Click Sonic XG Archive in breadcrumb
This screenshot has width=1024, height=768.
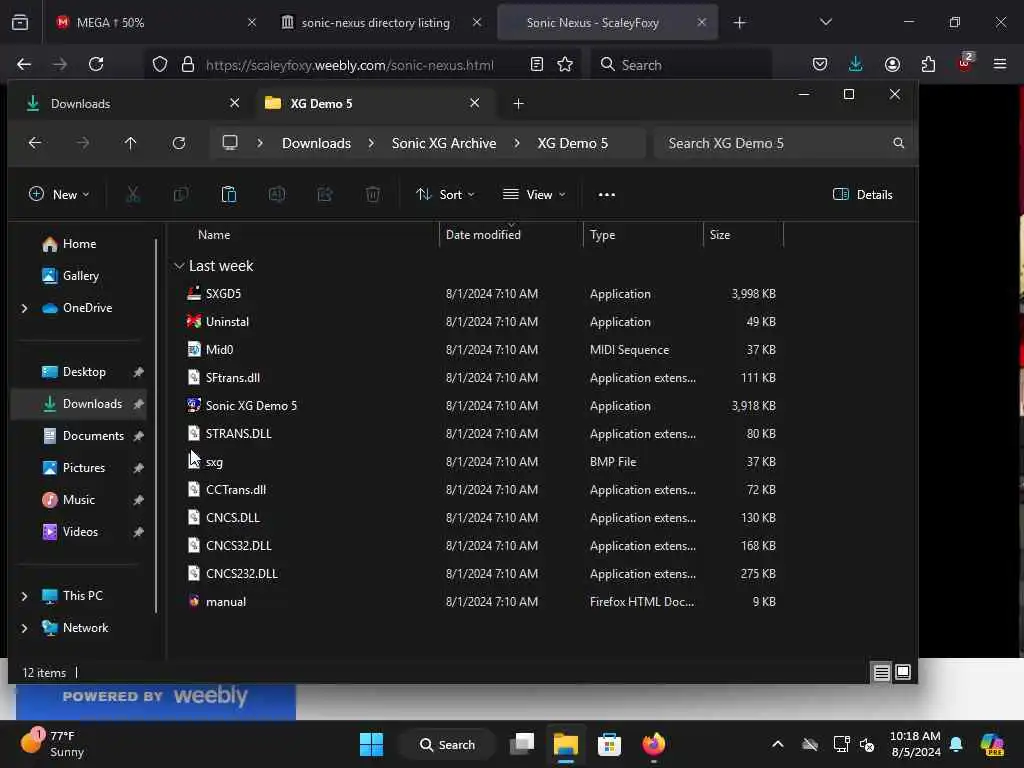(443, 142)
